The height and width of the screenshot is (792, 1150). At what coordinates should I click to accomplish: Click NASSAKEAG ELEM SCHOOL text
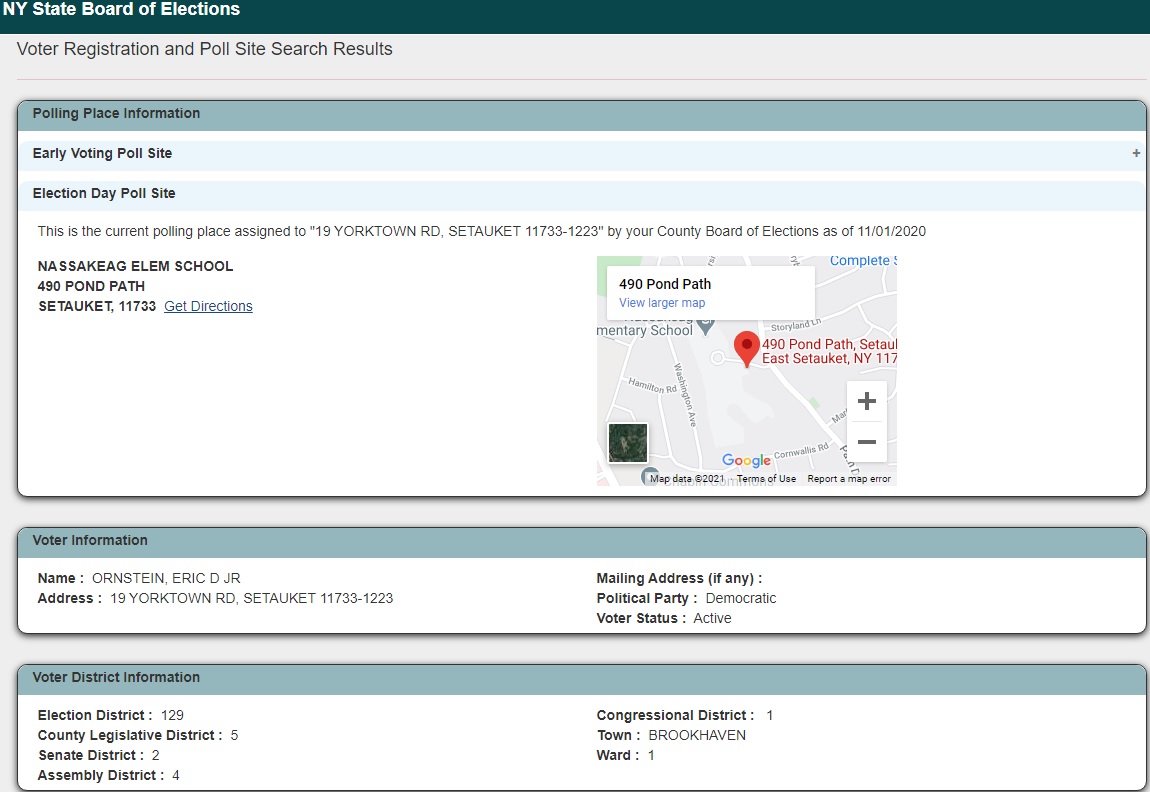(x=136, y=266)
